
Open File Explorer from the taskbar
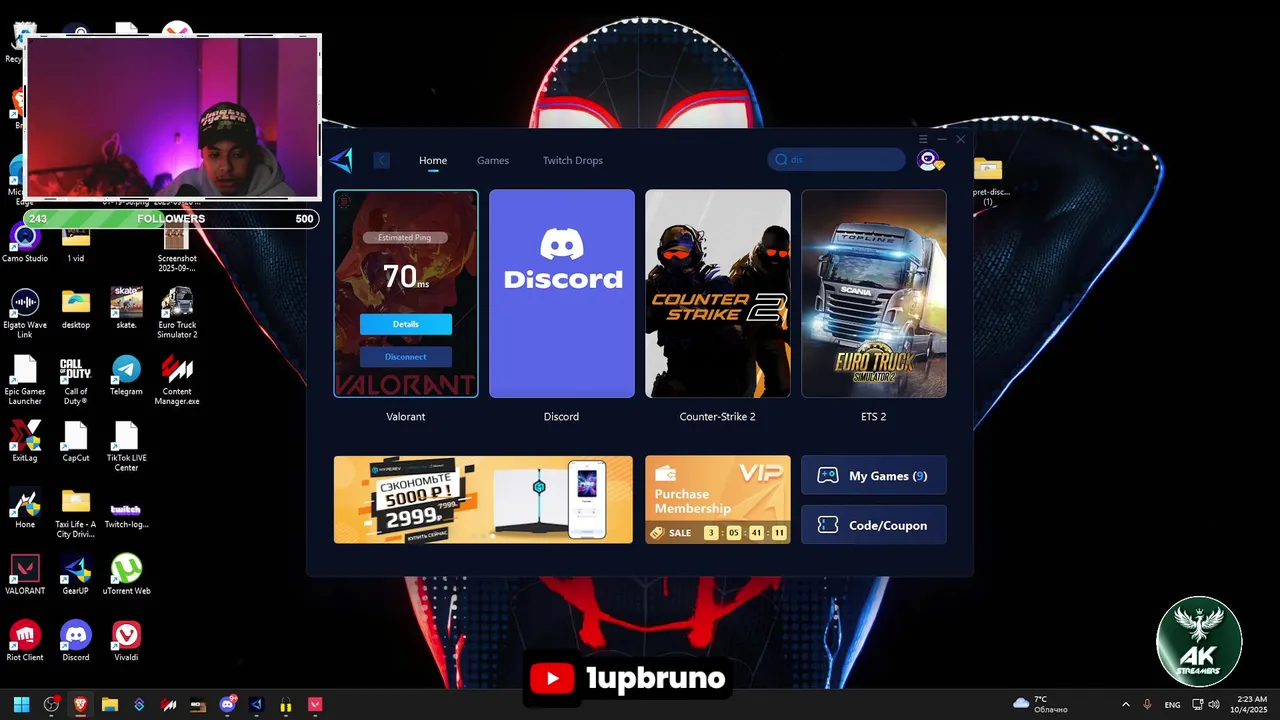[110, 704]
